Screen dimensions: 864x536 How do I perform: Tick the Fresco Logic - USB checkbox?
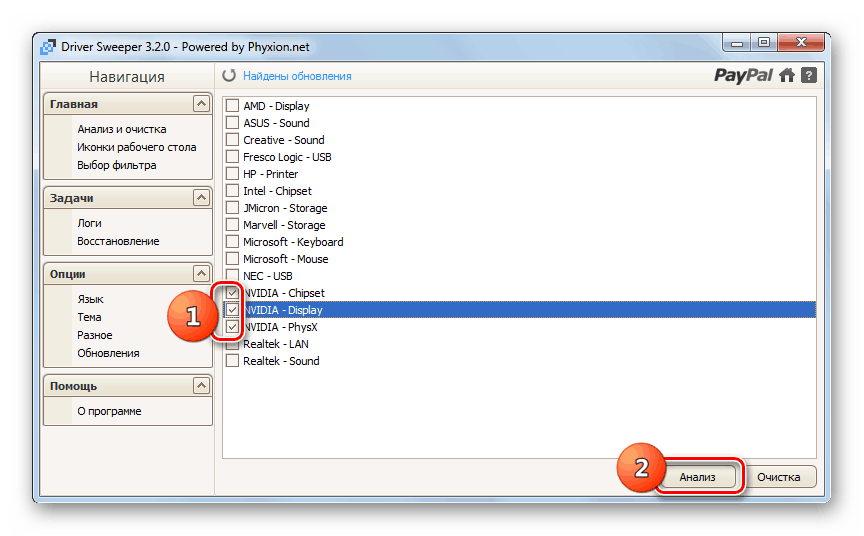click(x=233, y=156)
